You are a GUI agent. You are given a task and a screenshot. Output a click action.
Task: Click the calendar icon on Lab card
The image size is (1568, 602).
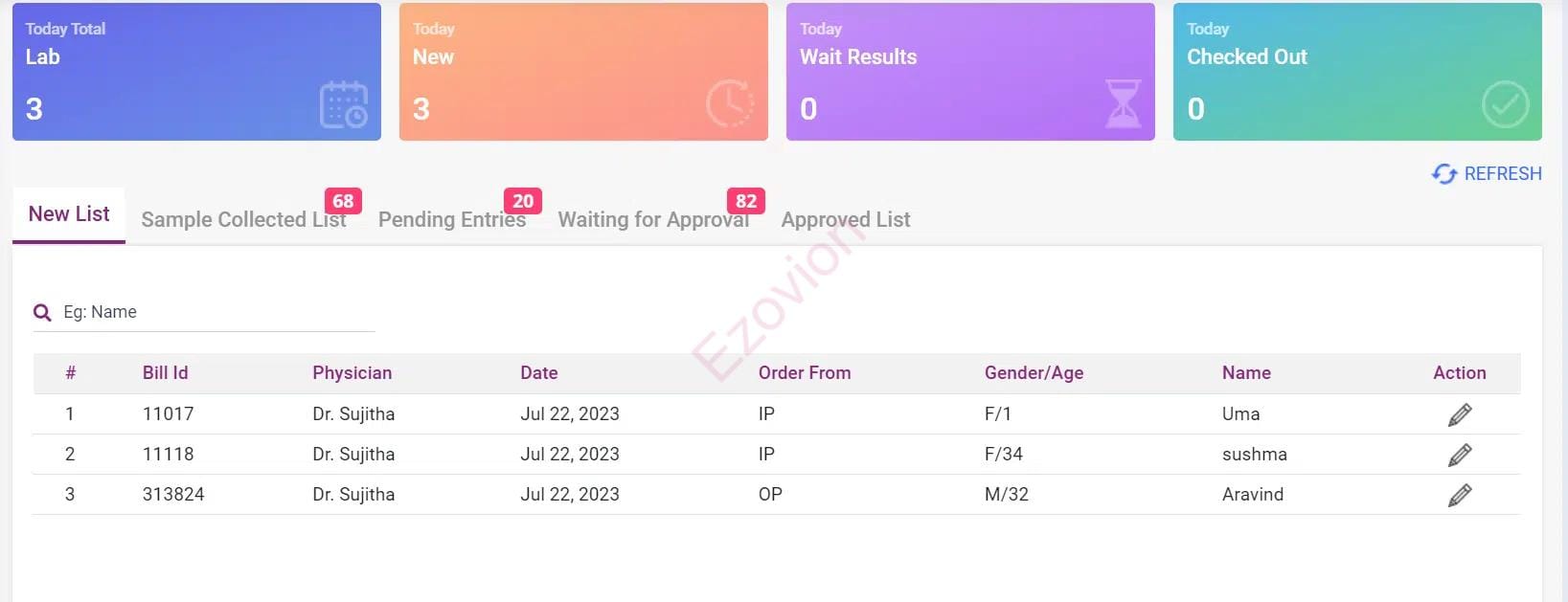tap(343, 104)
